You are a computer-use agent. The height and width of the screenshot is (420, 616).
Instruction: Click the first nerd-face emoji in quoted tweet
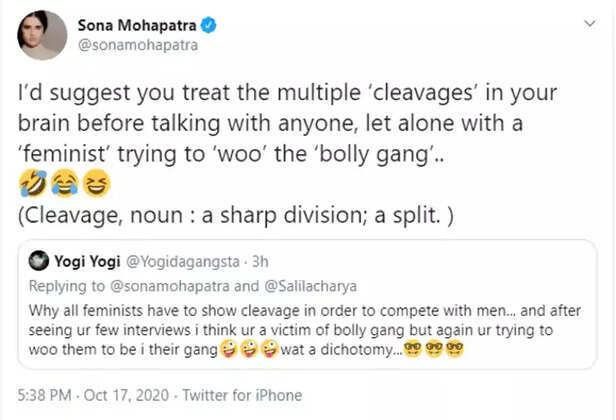(410, 351)
